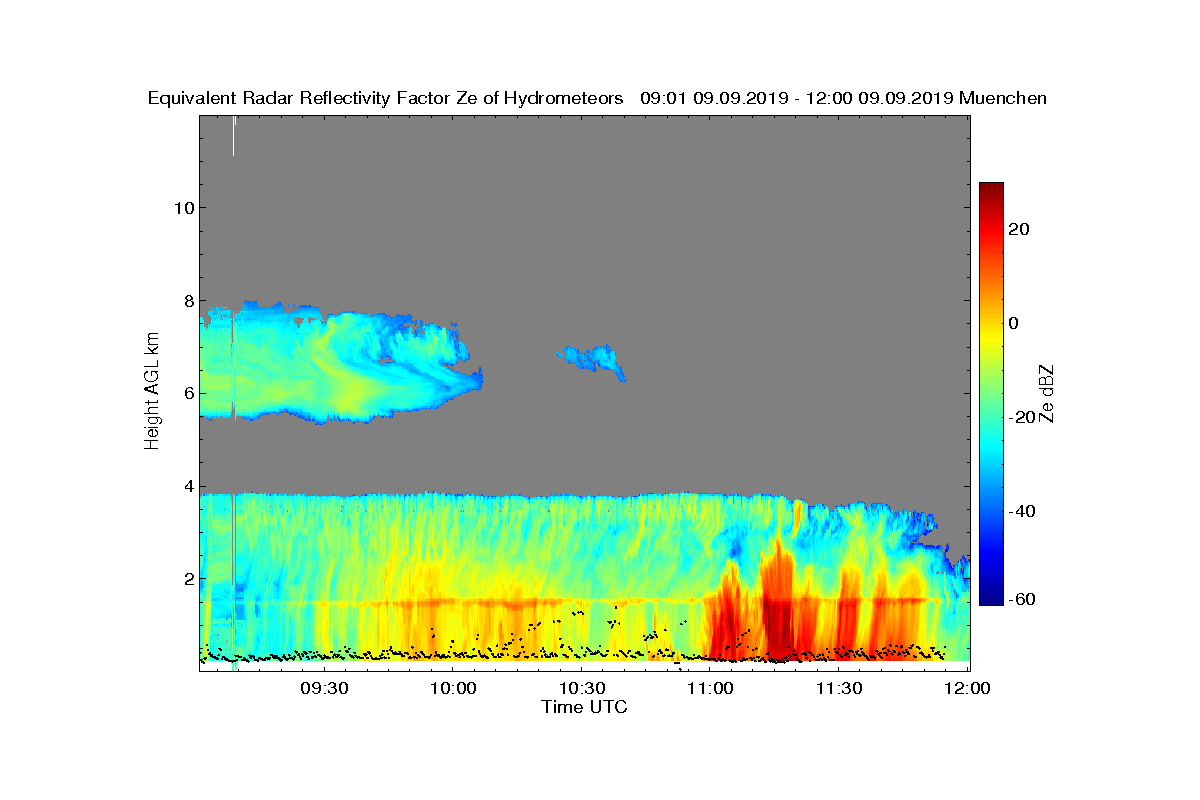The width and height of the screenshot is (1200, 800).
Task: Click the white vertical line at top left
Action: [x=233, y=135]
